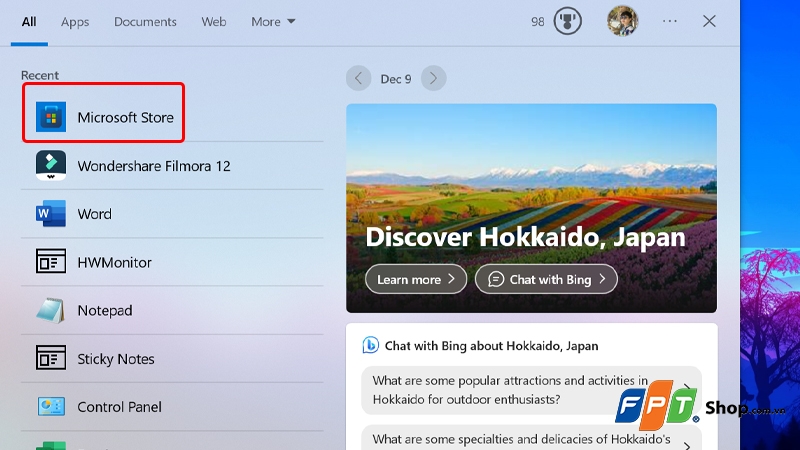Switch to the Documents tab

(x=145, y=22)
